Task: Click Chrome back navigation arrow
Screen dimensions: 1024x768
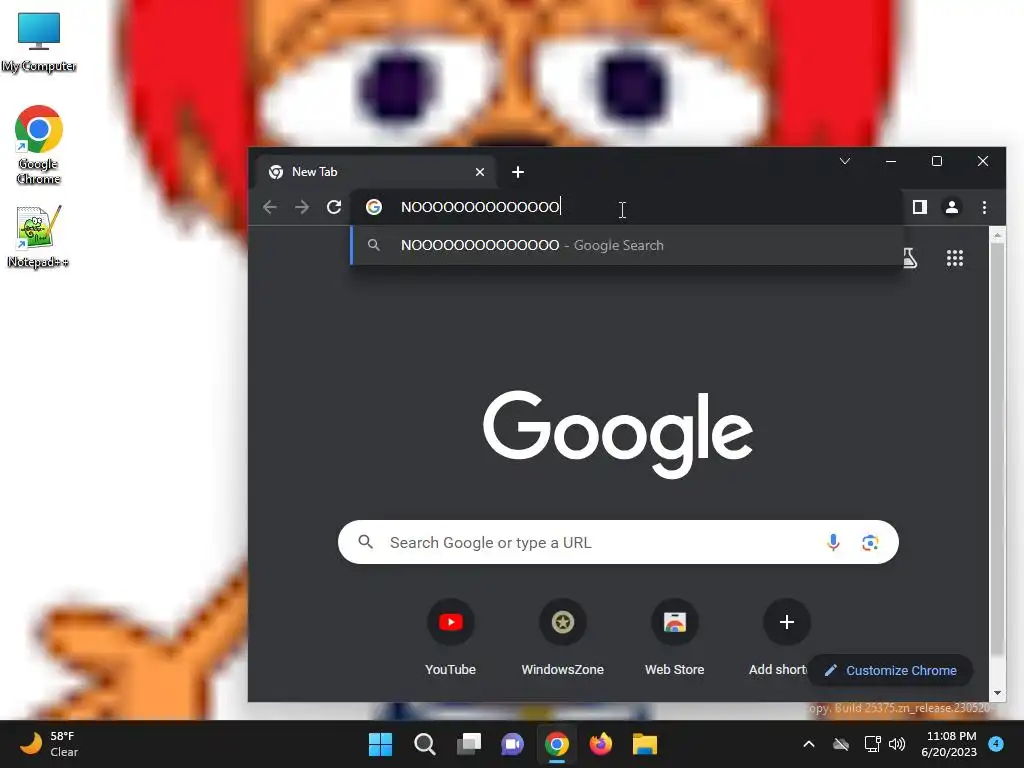Action: [x=270, y=207]
